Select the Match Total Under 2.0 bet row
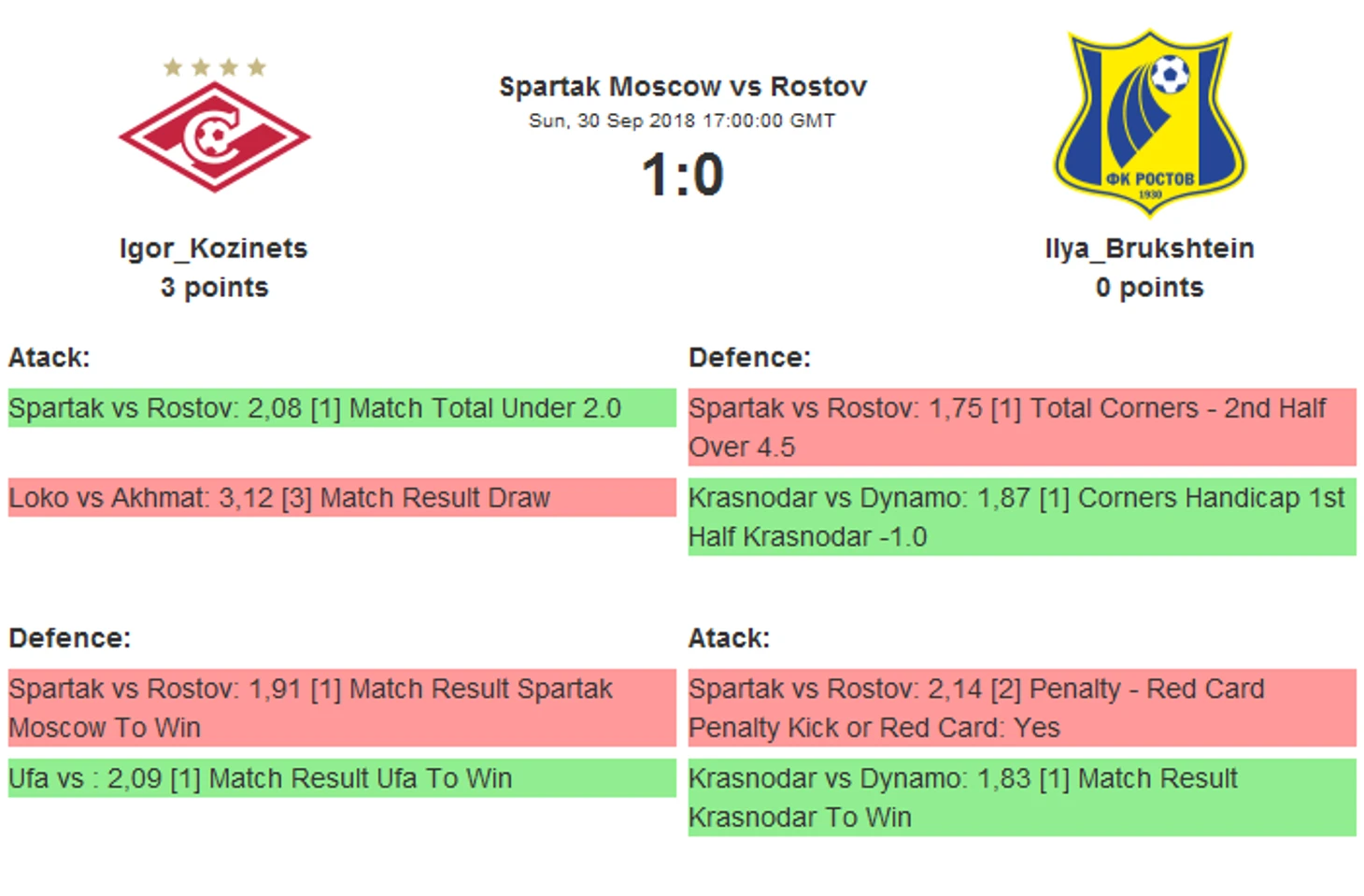Viewport: 1364px width, 896px height. tap(342, 408)
